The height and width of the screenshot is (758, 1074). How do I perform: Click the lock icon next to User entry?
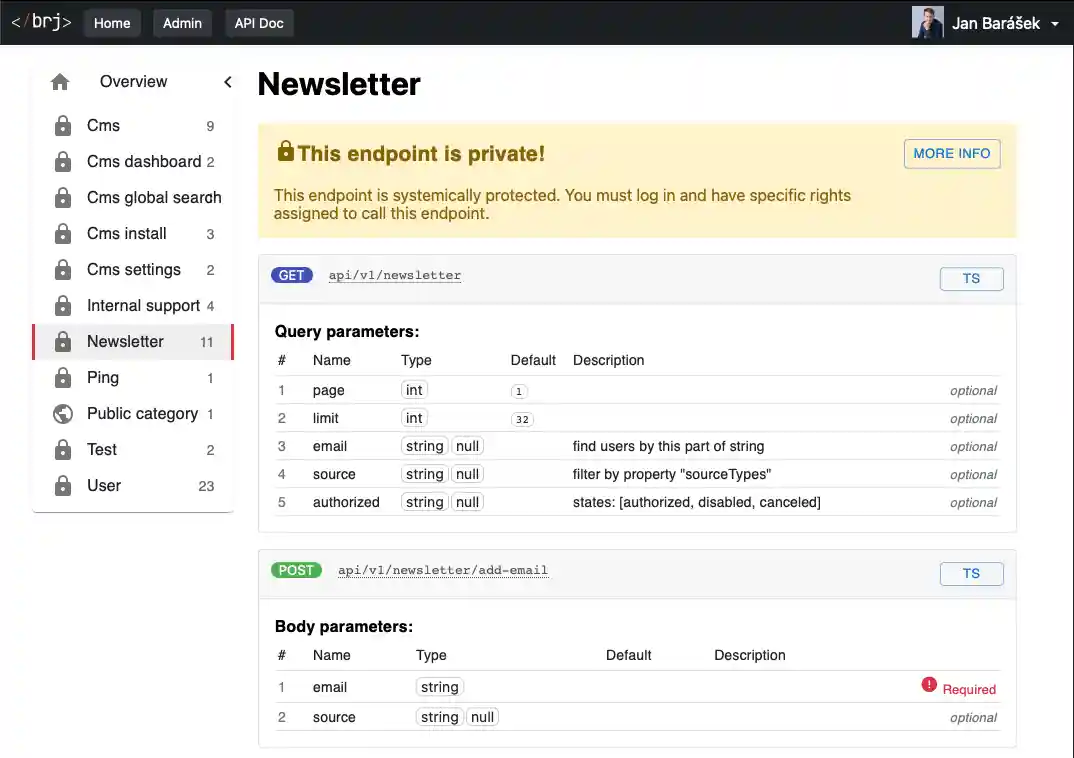pos(62,485)
